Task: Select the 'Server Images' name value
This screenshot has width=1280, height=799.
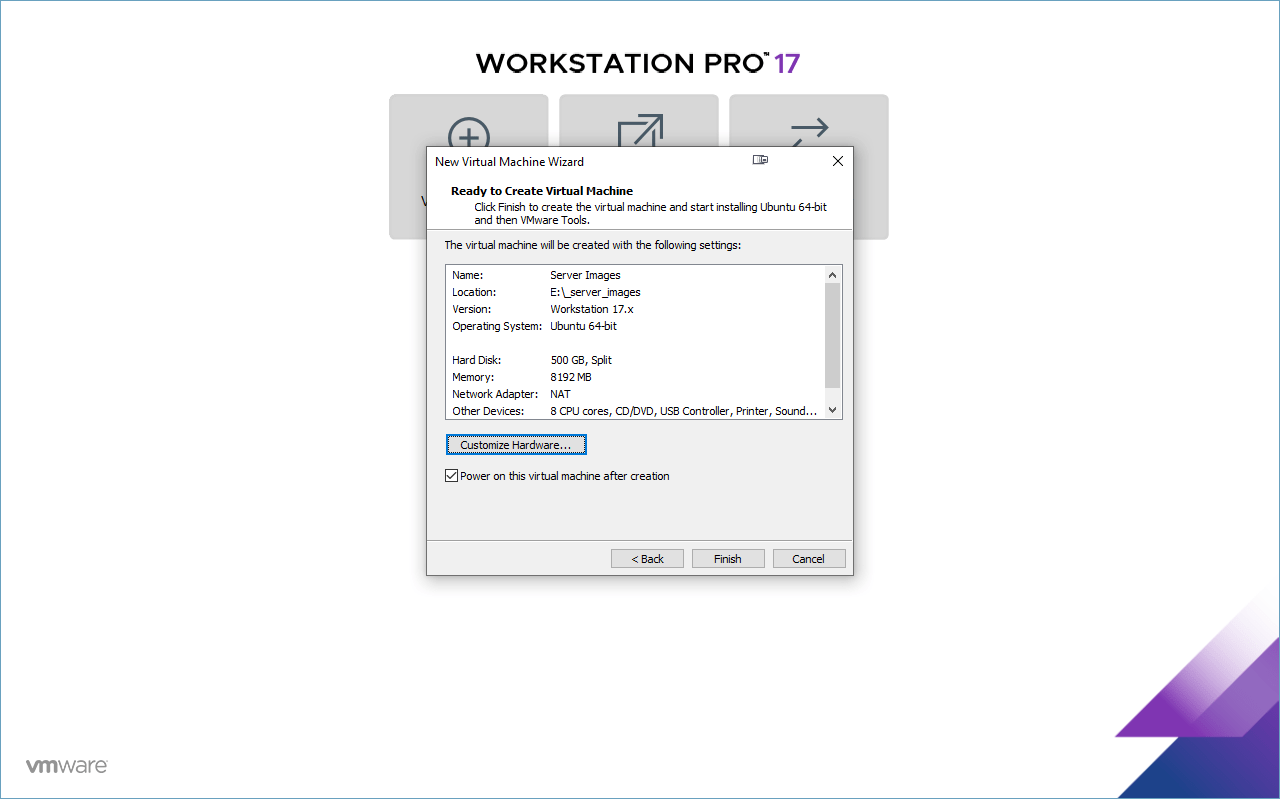Action: [585, 275]
